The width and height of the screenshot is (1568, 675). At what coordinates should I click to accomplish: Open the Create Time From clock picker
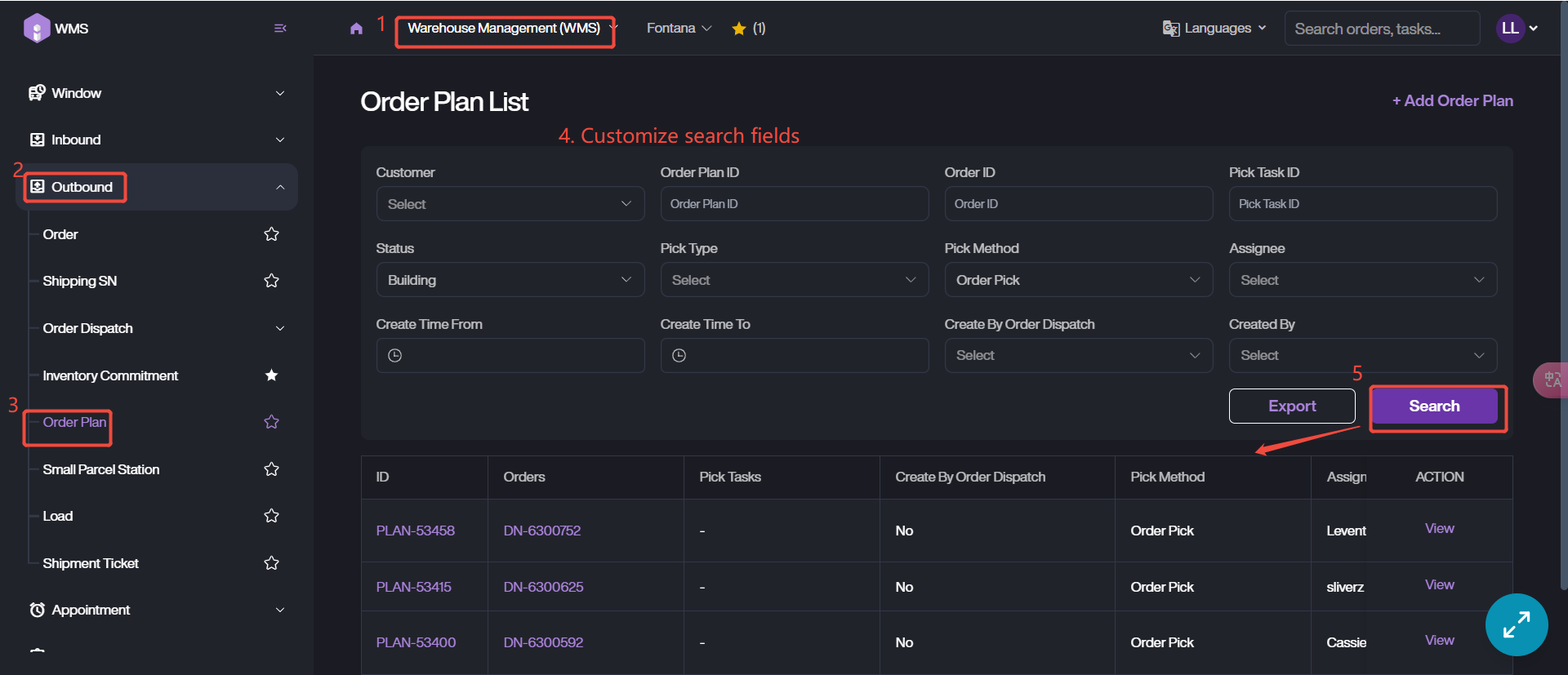[395, 356]
